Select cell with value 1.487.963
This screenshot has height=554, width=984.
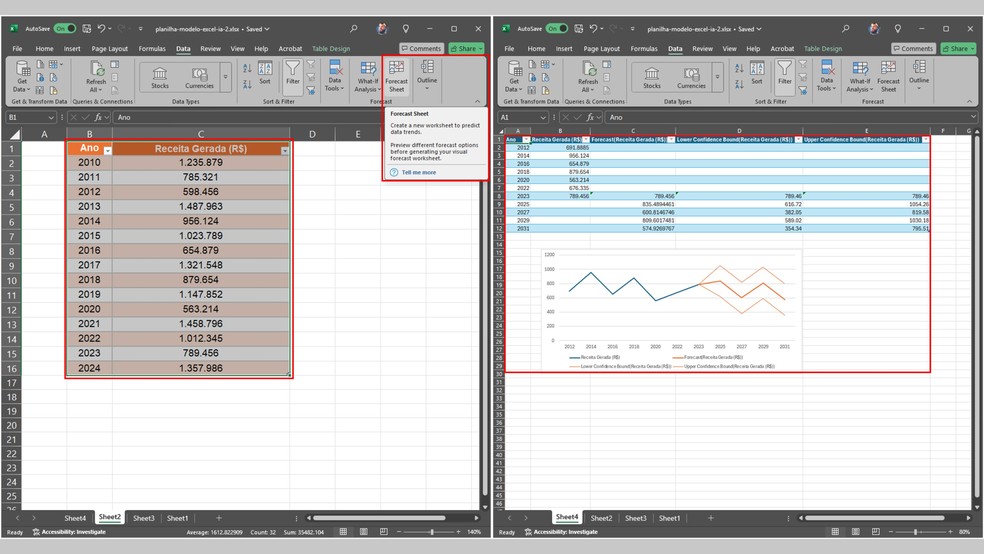[x=201, y=206]
